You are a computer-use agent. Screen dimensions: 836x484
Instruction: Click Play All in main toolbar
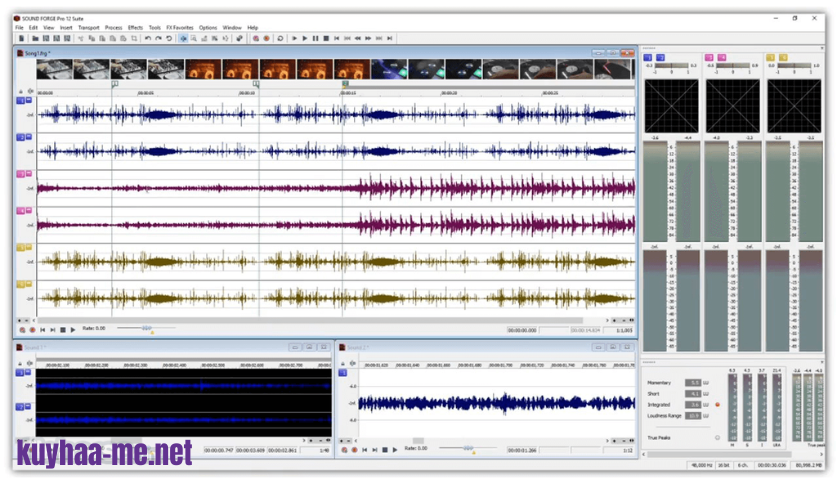coord(294,38)
